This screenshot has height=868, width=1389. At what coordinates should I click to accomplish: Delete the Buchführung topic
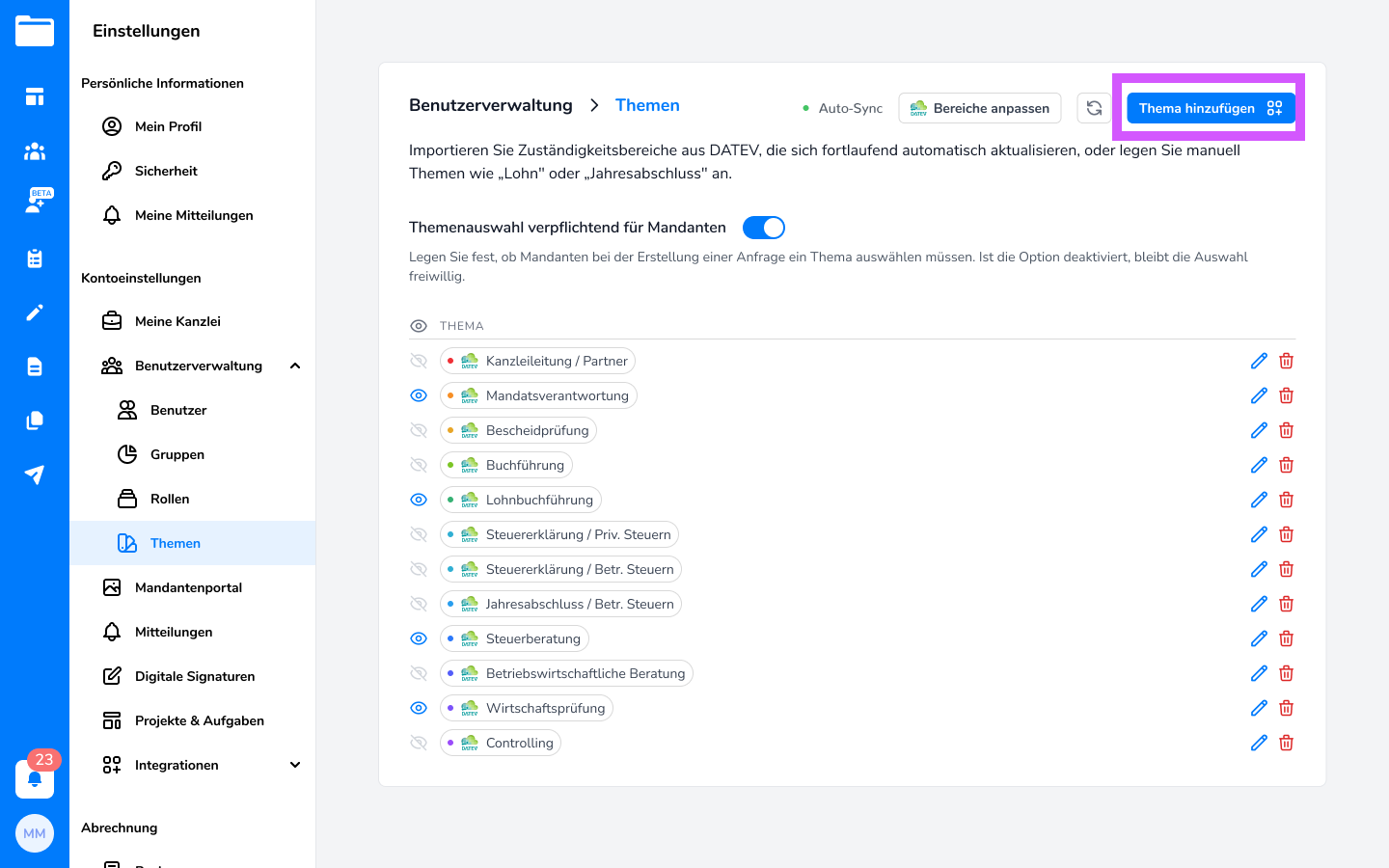1286,465
